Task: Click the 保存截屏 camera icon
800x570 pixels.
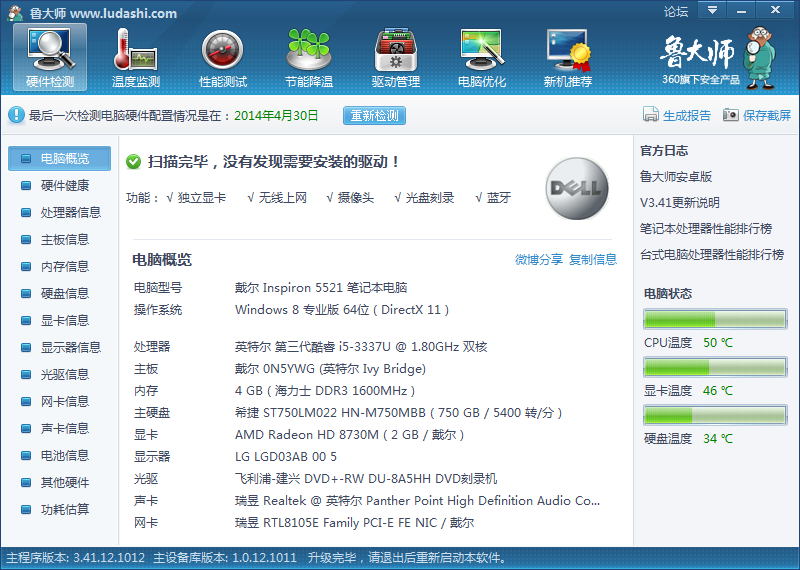Action: click(730, 115)
